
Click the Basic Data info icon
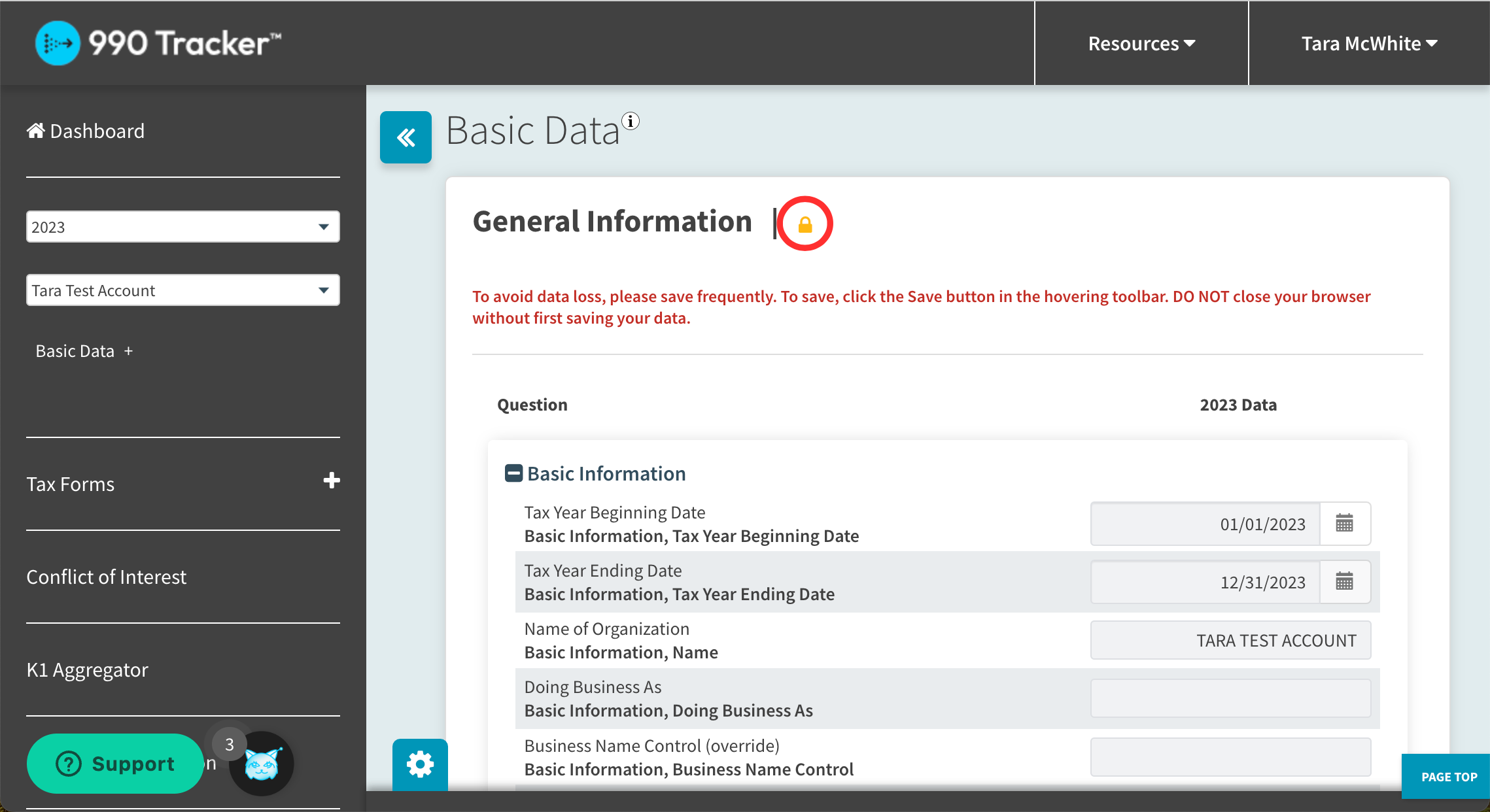pos(631,121)
